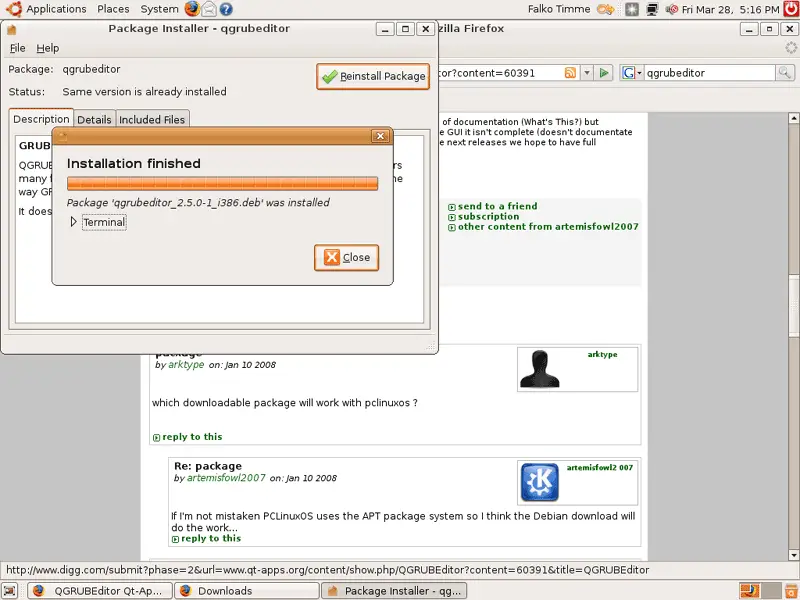Viewport: 800px width, 600px height.
Task: Click the green Go arrow in the Firefox address bar
Action: [x=604, y=73]
